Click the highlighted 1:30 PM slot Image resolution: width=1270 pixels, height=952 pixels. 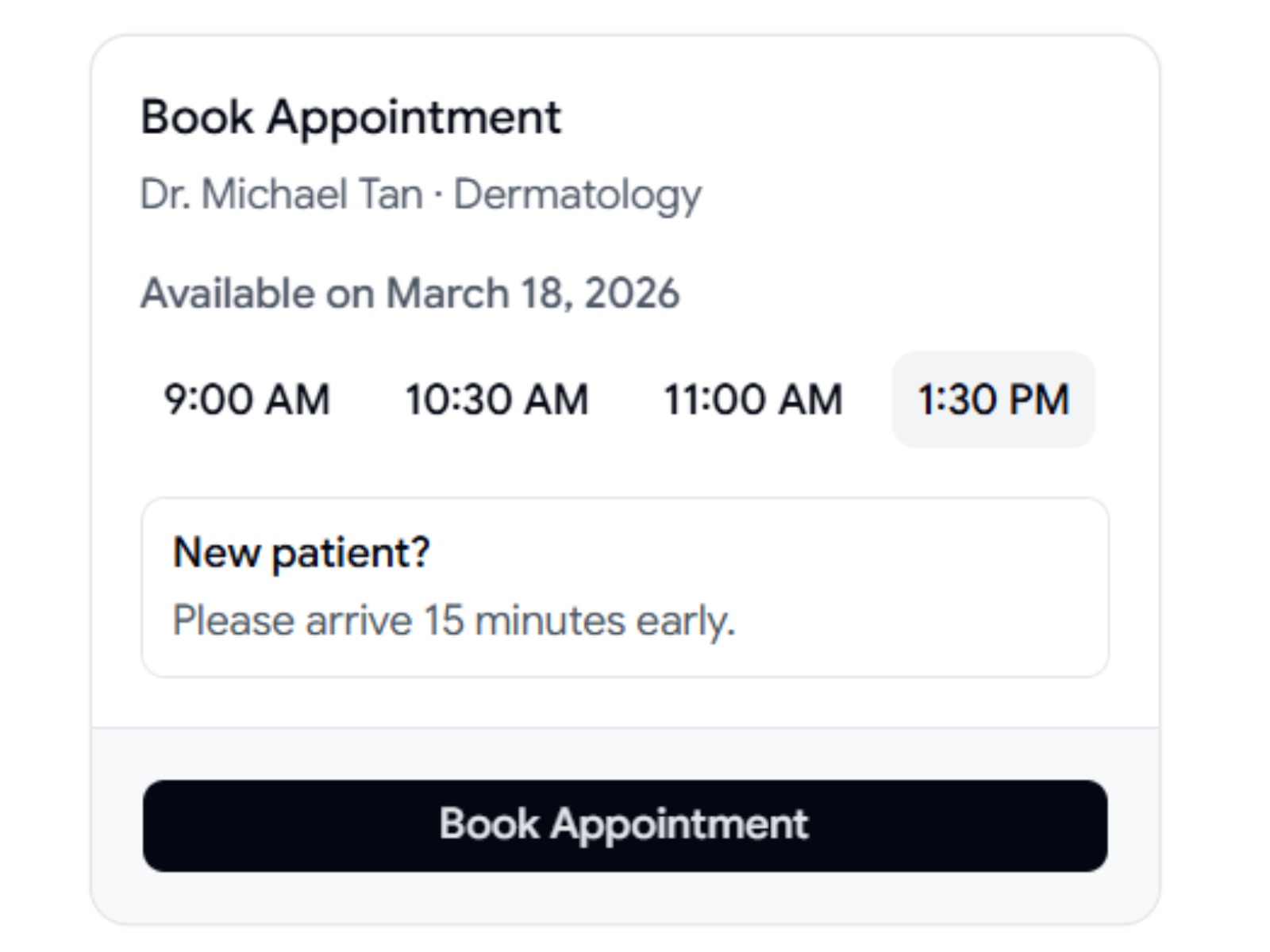994,399
